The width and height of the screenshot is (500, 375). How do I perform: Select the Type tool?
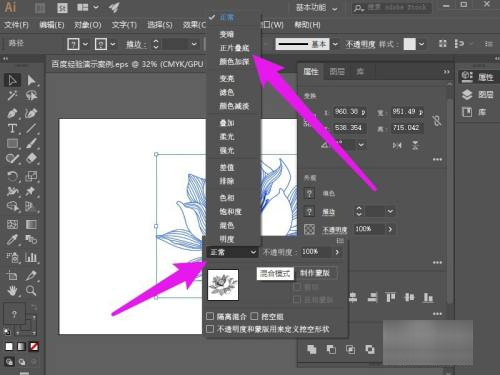pyautogui.click(x=12, y=128)
